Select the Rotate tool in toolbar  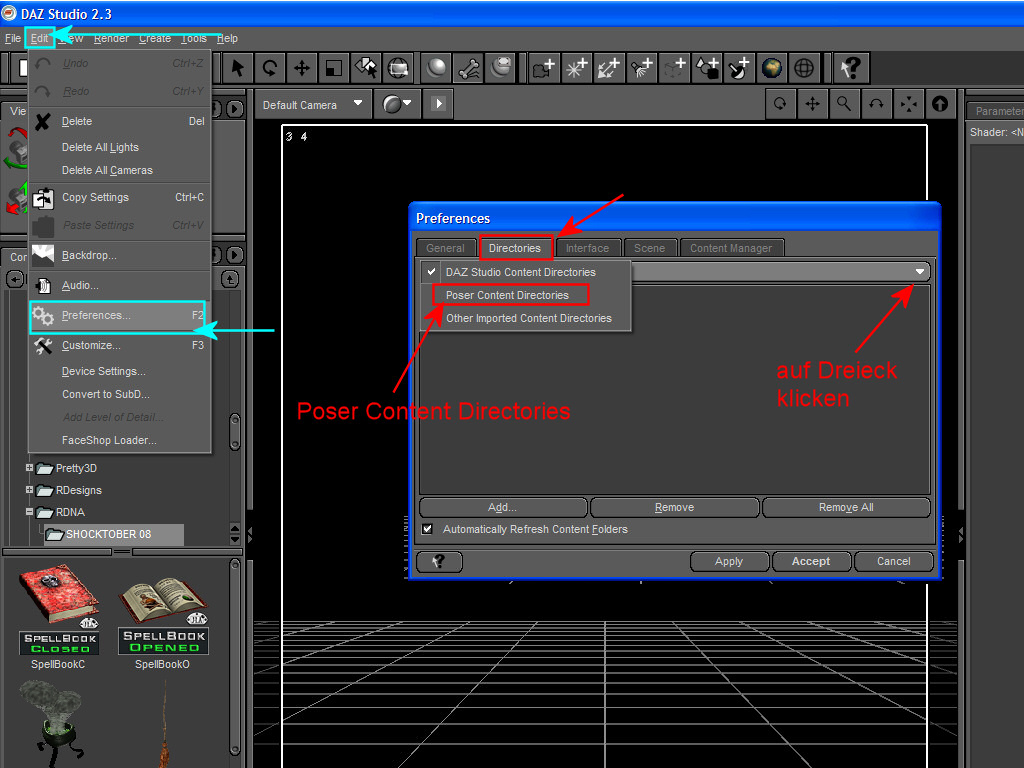point(269,68)
